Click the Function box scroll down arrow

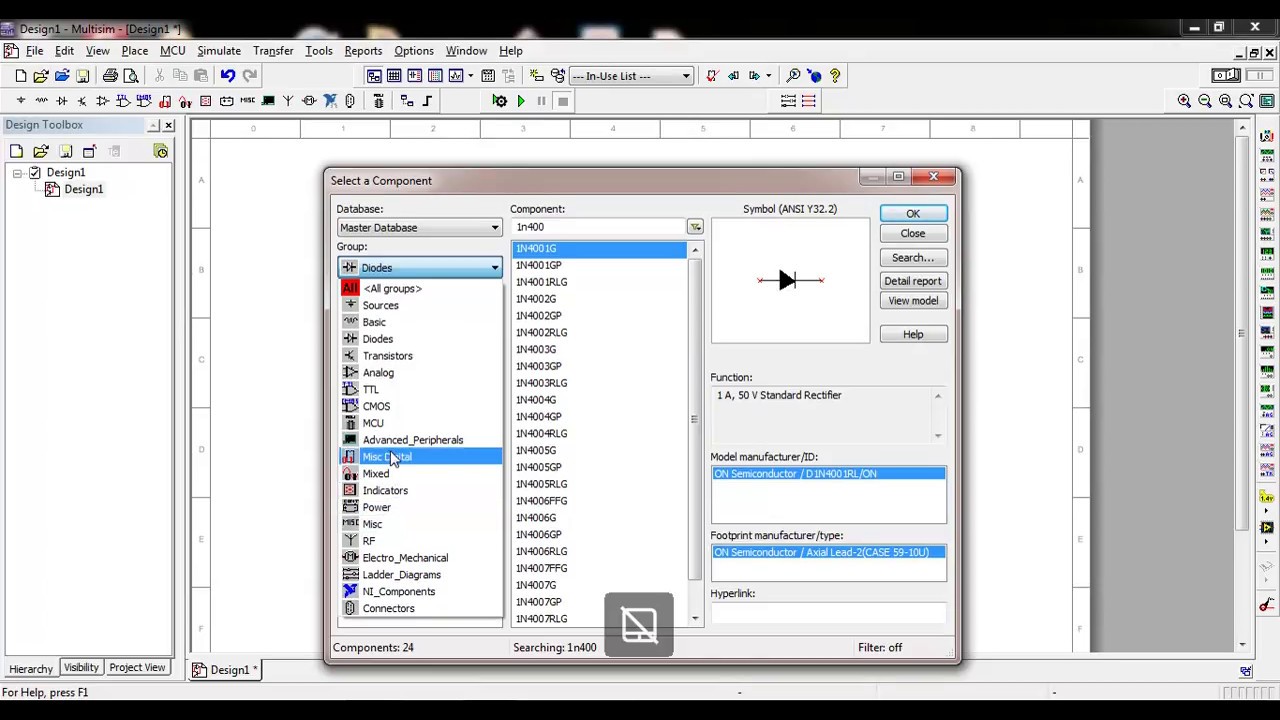pos(938,435)
